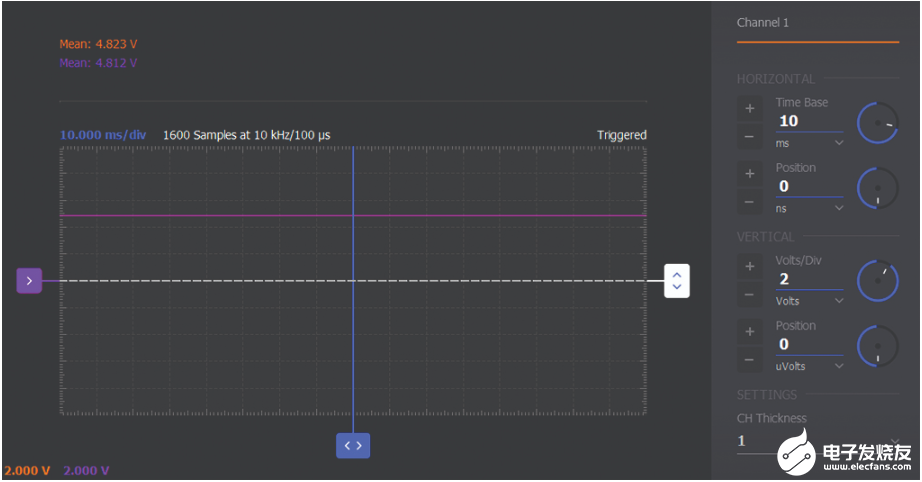Viewport: 922px width, 482px height.
Task: Open the horizontal Position ns unit dropdown
Action: (x=810, y=209)
